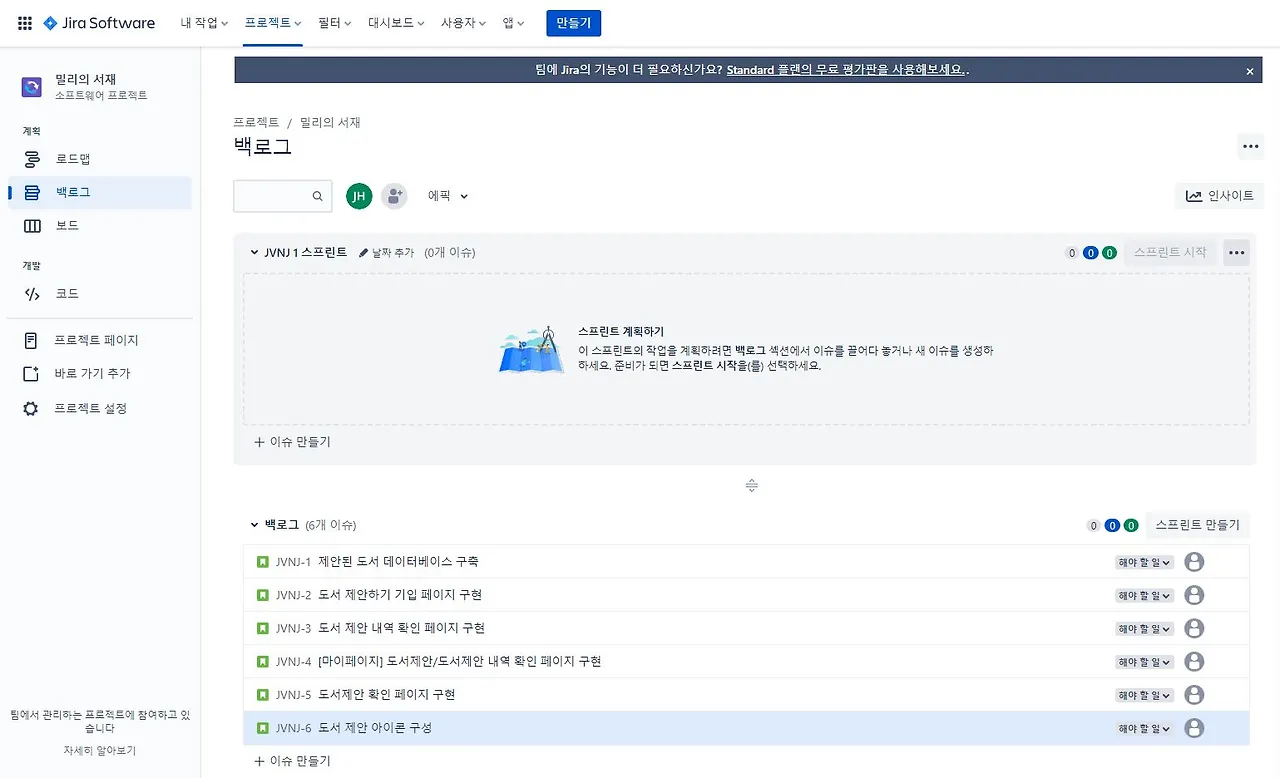The height and width of the screenshot is (778, 1280).
Task: Click the blue issue count badge on 백로그
Action: (1112, 524)
